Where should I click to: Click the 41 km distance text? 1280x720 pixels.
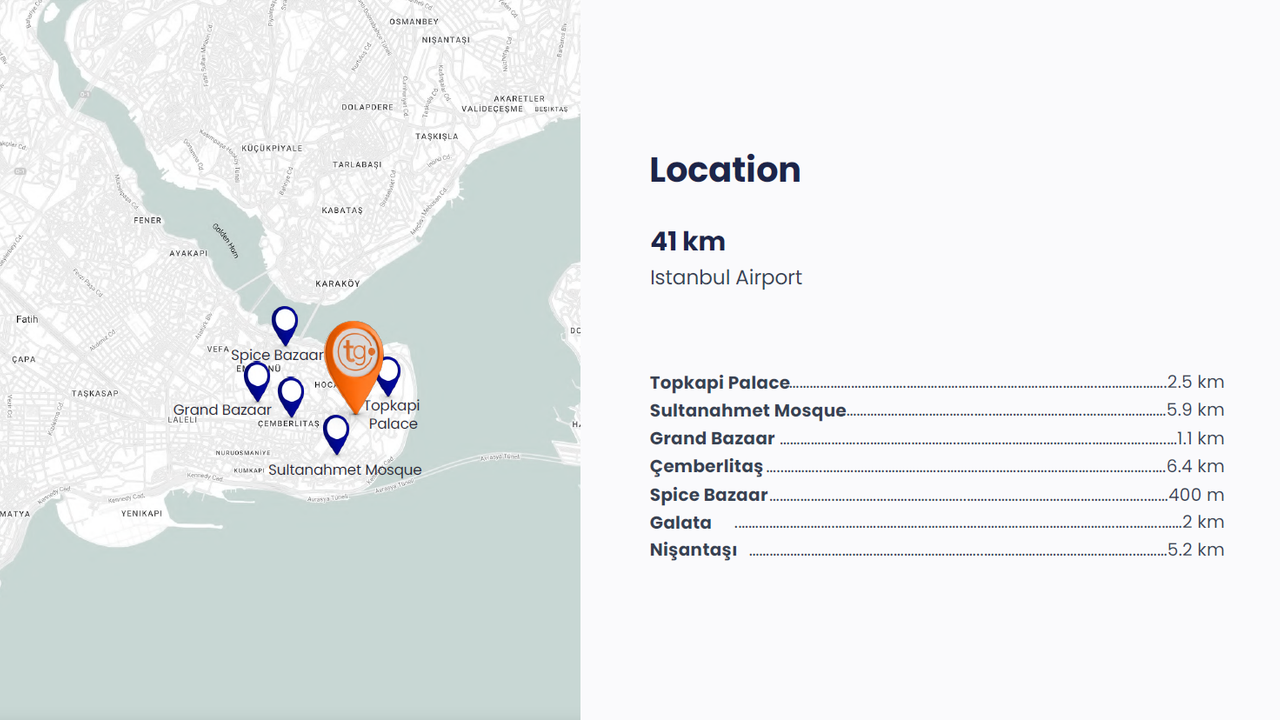tap(688, 242)
